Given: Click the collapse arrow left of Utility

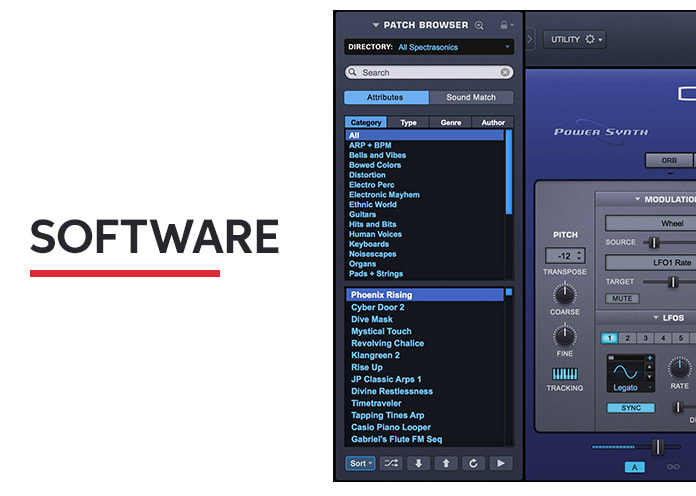Looking at the screenshot, I should click(x=530, y=39).
